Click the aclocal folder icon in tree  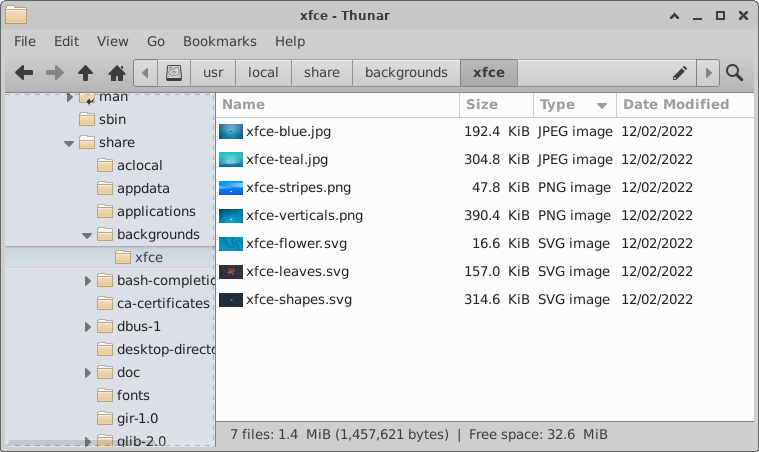105,166
